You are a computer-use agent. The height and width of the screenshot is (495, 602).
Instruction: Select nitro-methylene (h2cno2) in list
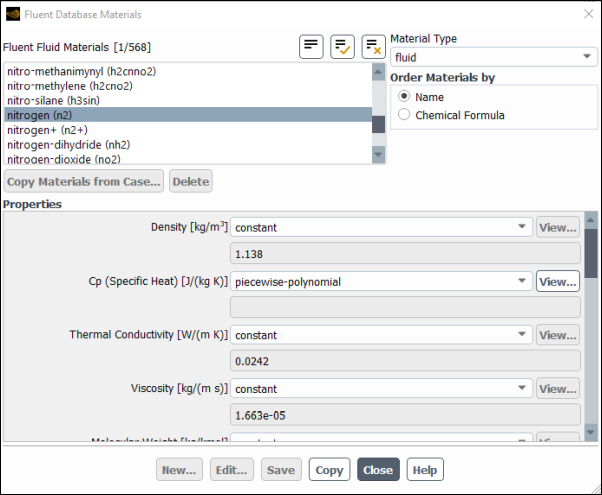point(188,86)
